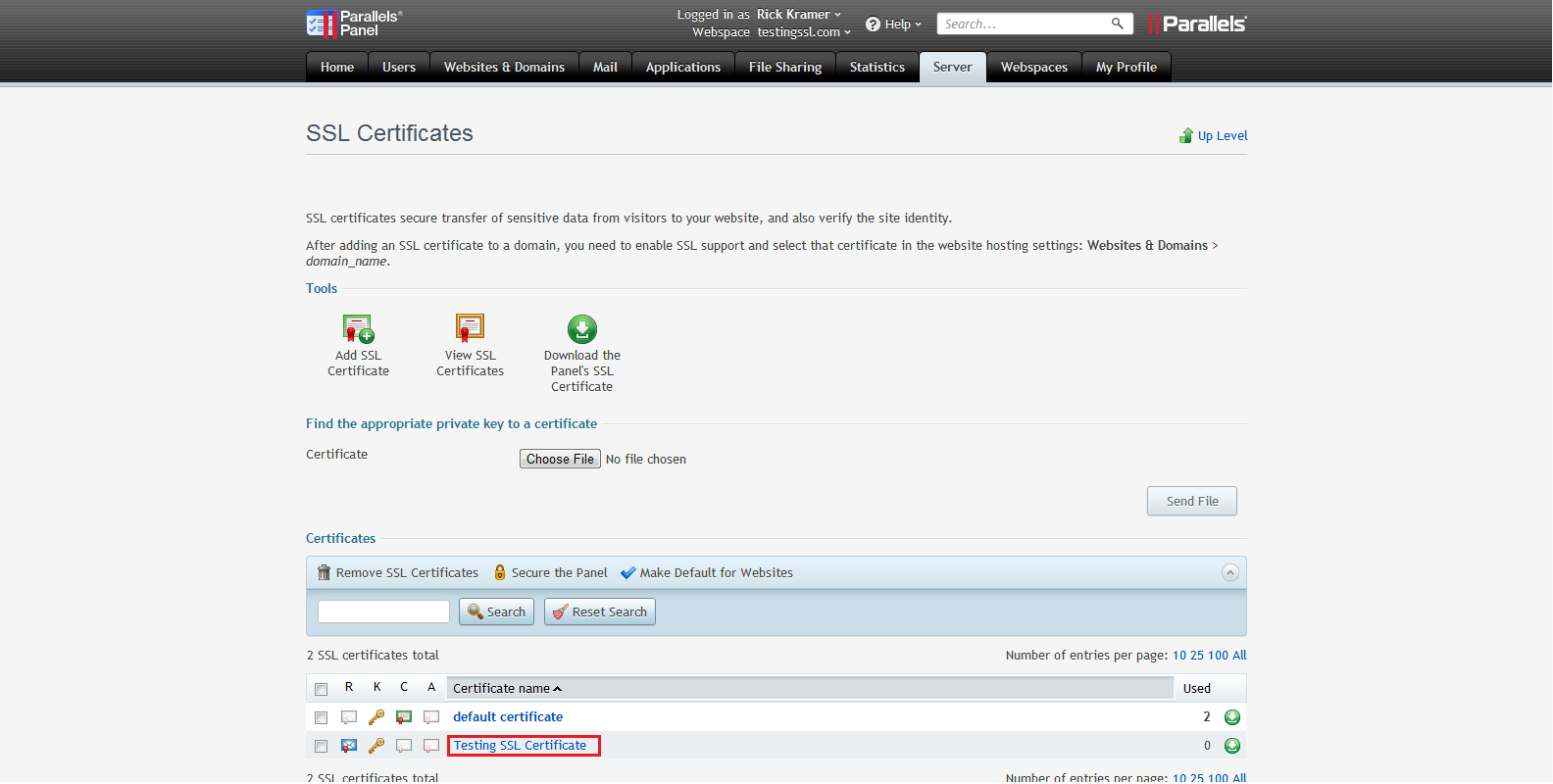
Task: Show 100 entries per page above table
Action: coord(1218,655)
